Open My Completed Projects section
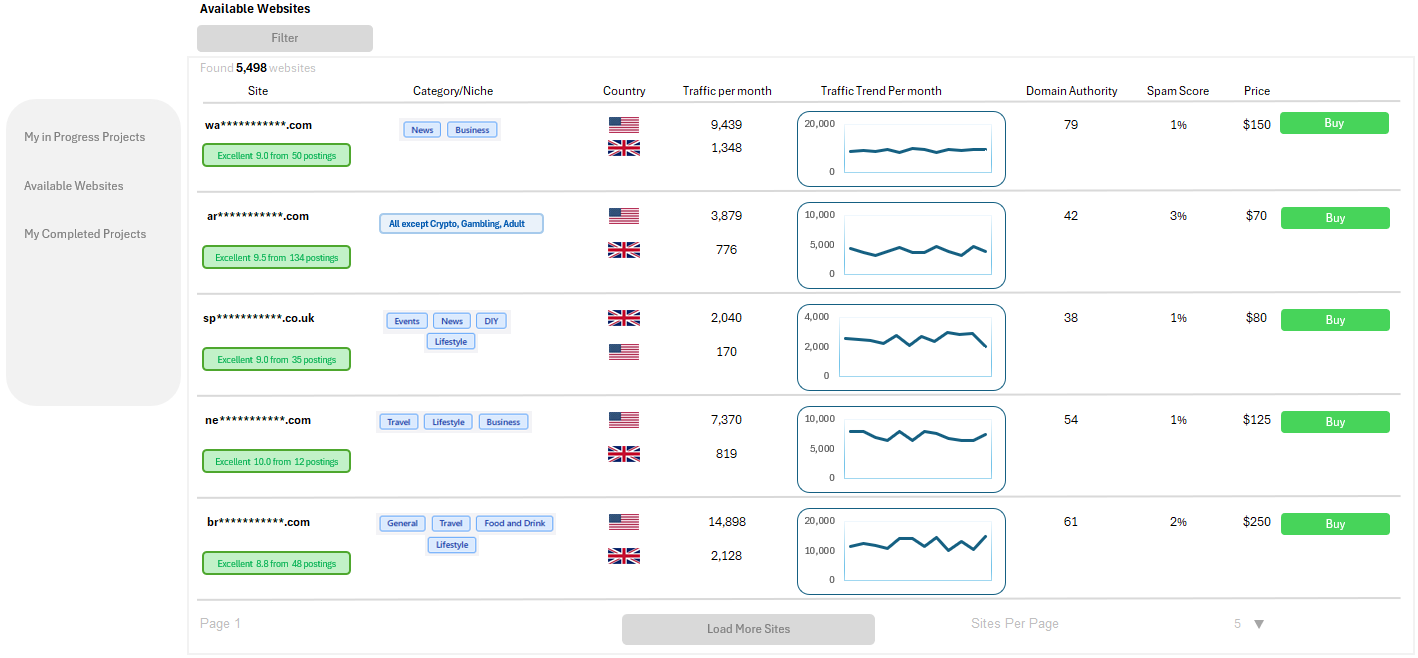This screenshot has height=658, width=1418. coord(85,234)
